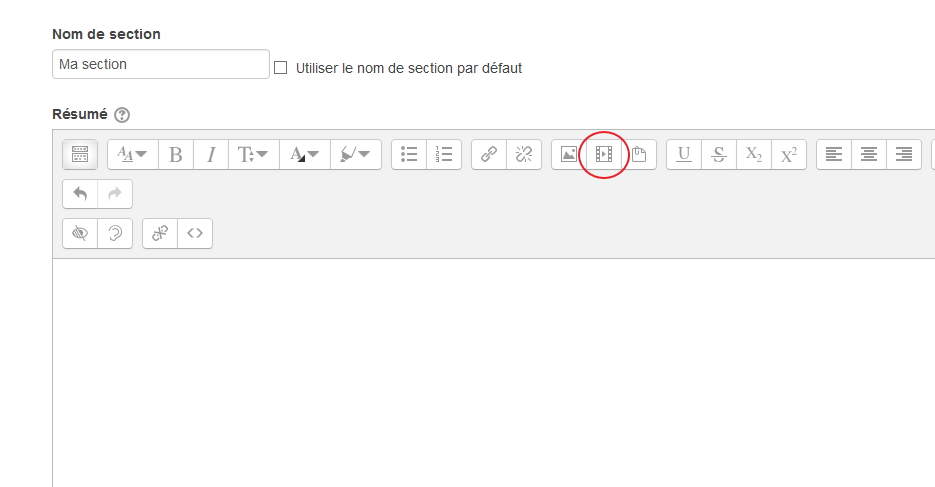Toggle bold formatting
935x487 pixels.
[175, 154]
